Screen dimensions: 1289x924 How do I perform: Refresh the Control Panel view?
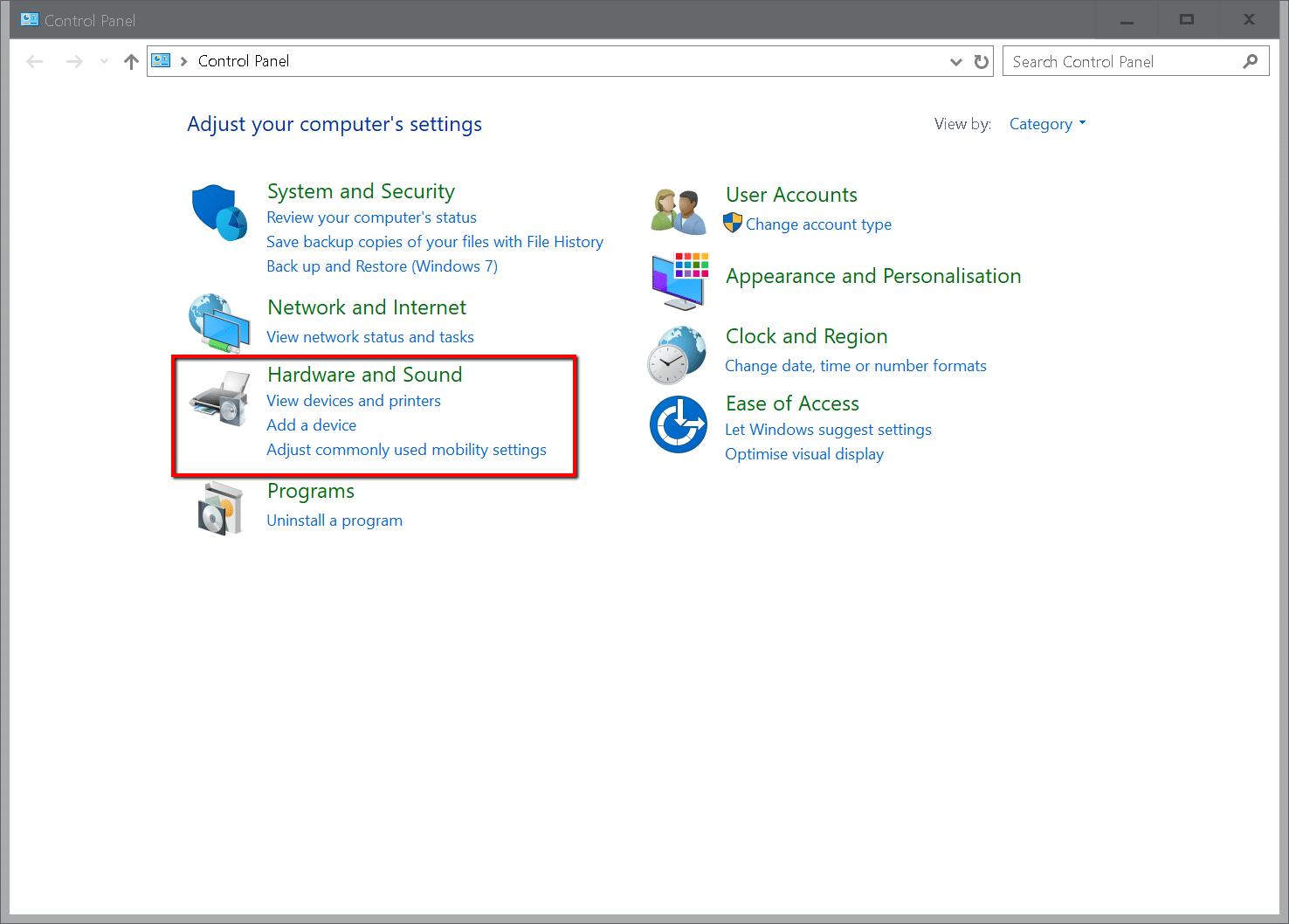pos(982,61)
